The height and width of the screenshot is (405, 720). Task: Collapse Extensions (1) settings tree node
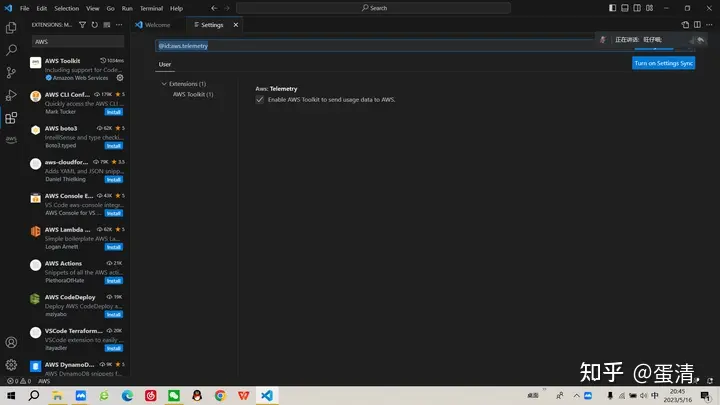coord(164,84)
